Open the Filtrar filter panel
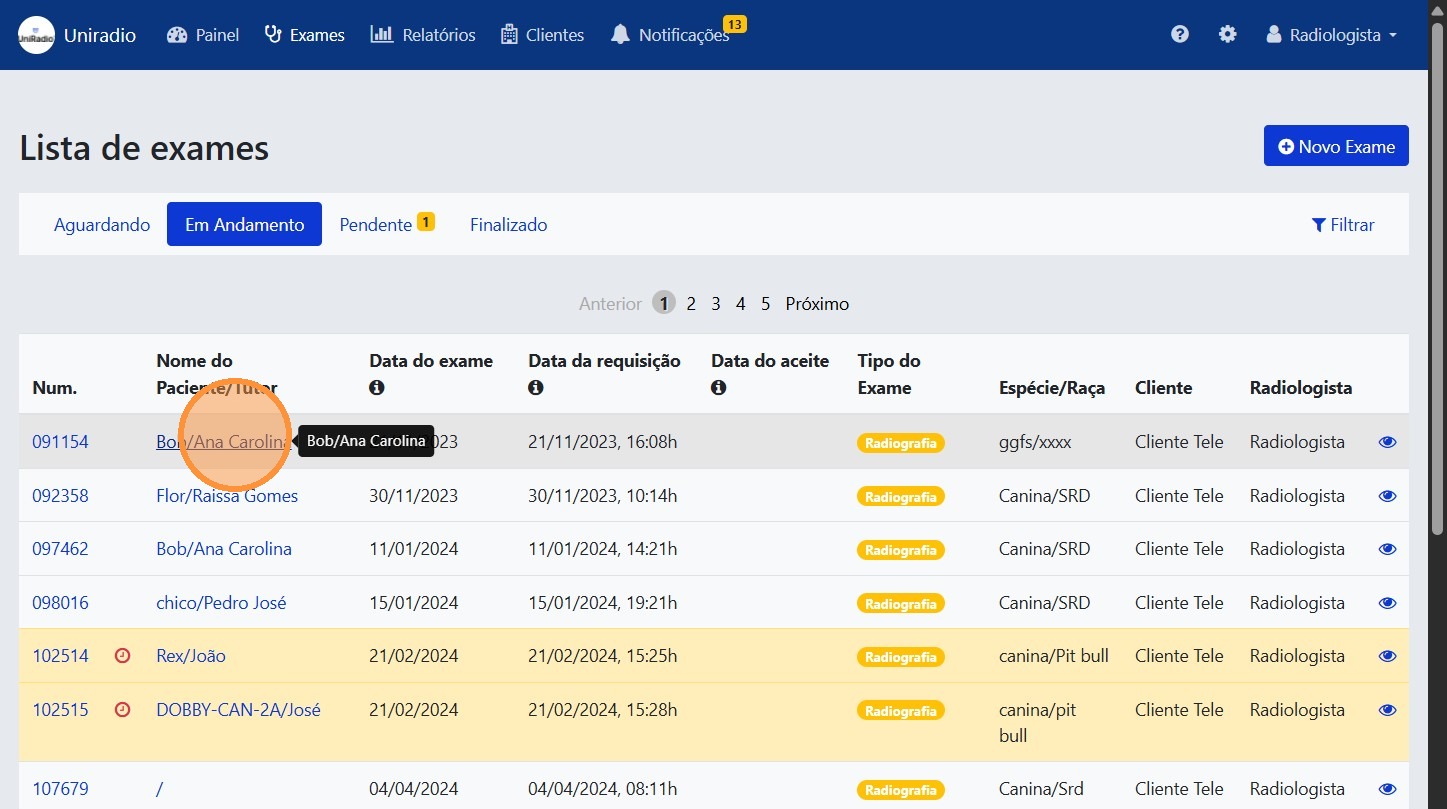 pyautogui.click(x=1343, y=225)
